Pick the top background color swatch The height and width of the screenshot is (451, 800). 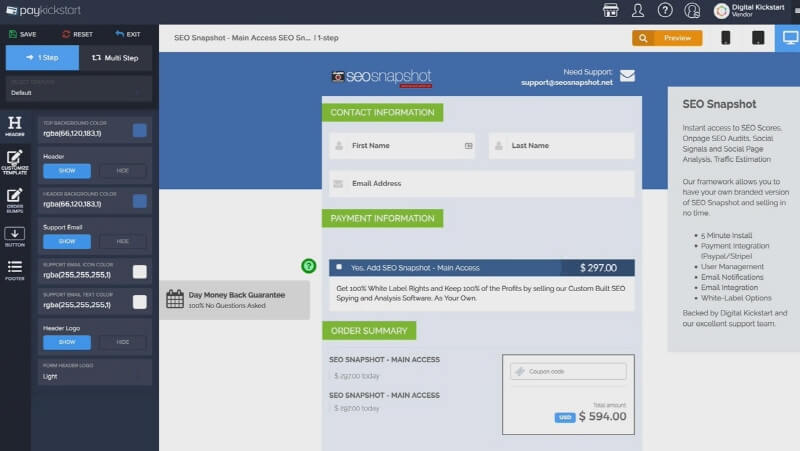(x=139, y=130)
